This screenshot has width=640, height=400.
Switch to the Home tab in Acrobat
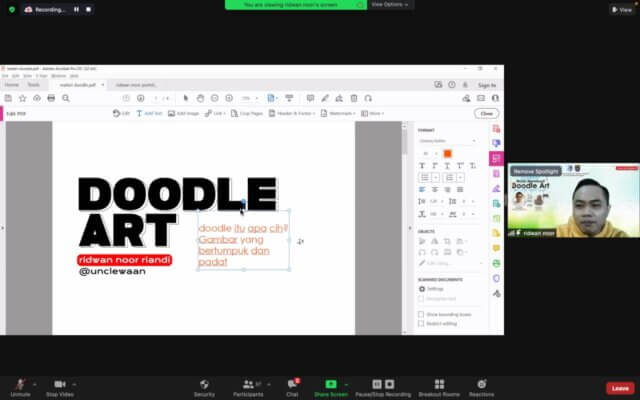(11, 85)
